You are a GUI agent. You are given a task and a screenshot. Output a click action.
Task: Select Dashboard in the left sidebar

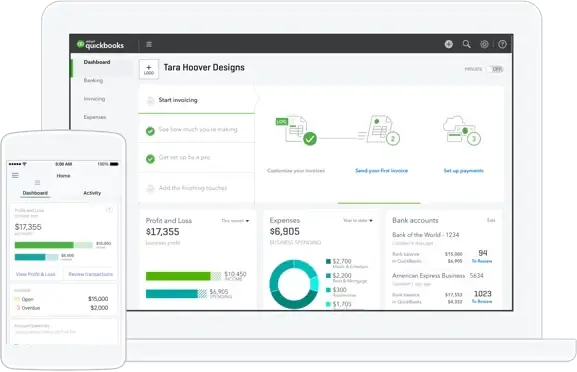97,62
